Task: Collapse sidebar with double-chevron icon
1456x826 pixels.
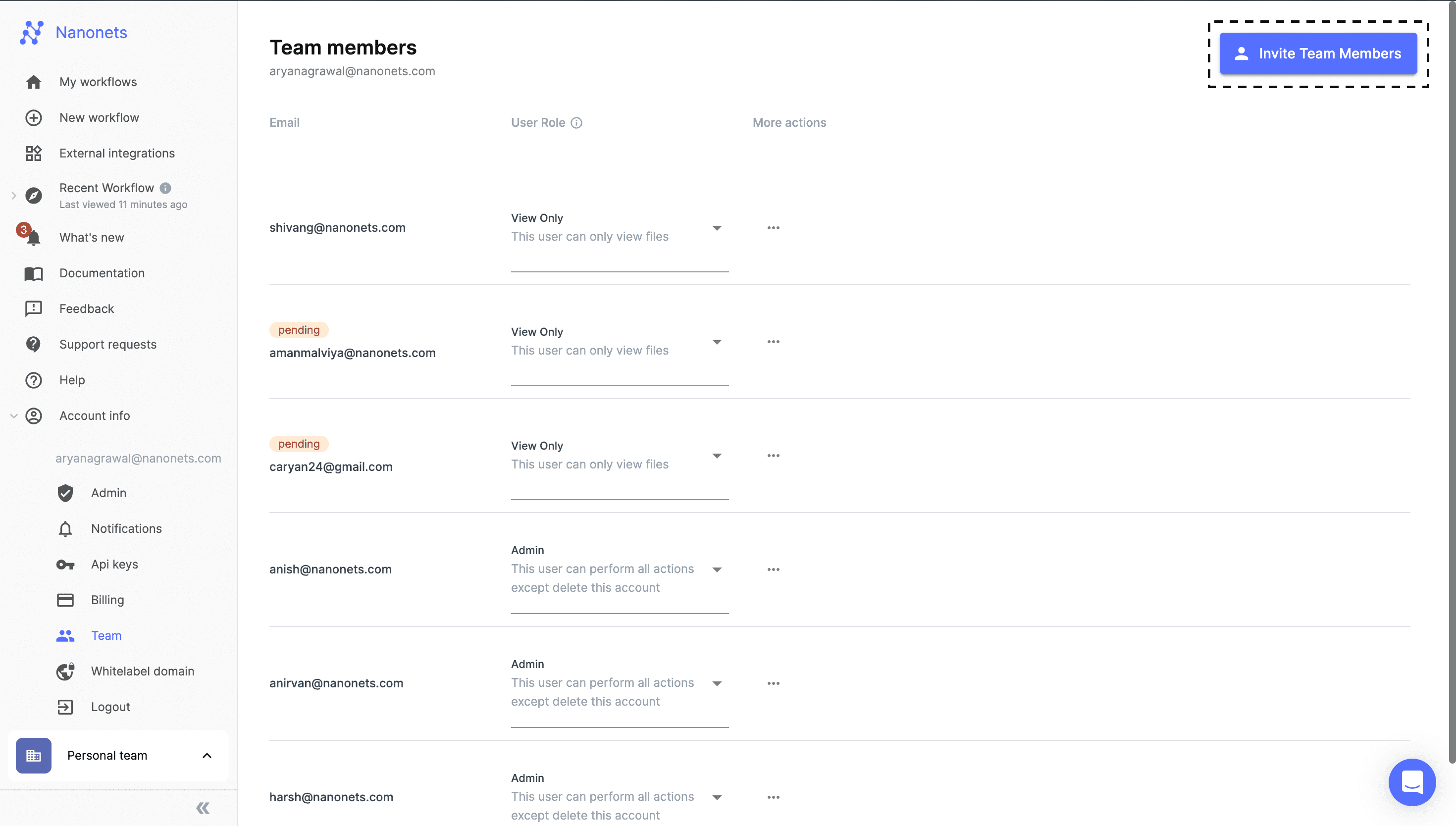Action: (203, 808)
